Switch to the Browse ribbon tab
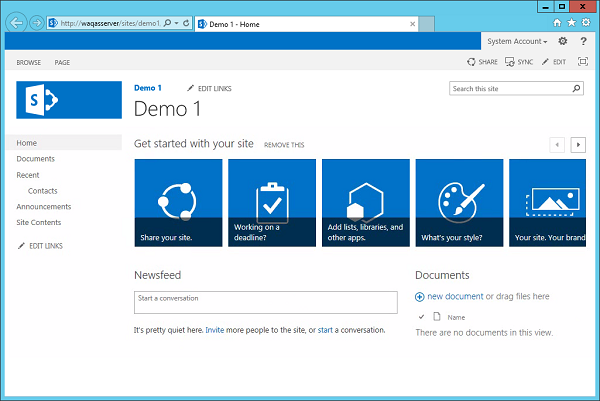The image size is (600, 401). [28, 62]
